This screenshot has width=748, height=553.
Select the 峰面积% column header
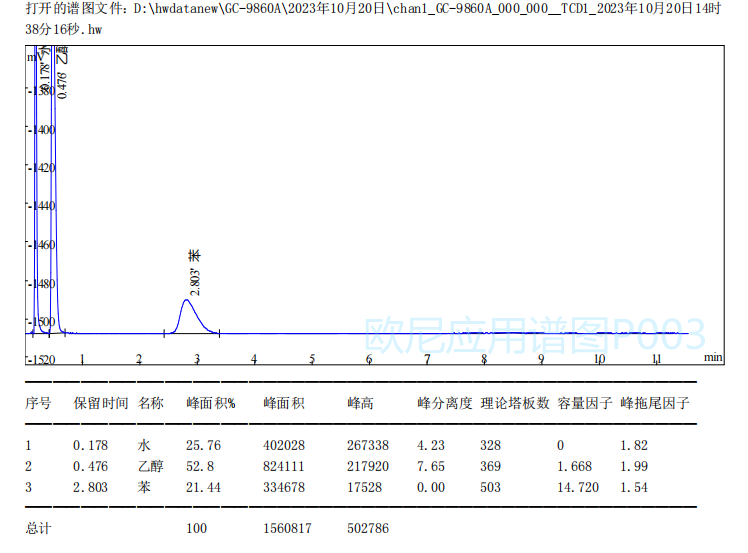(x=210, y=404)
